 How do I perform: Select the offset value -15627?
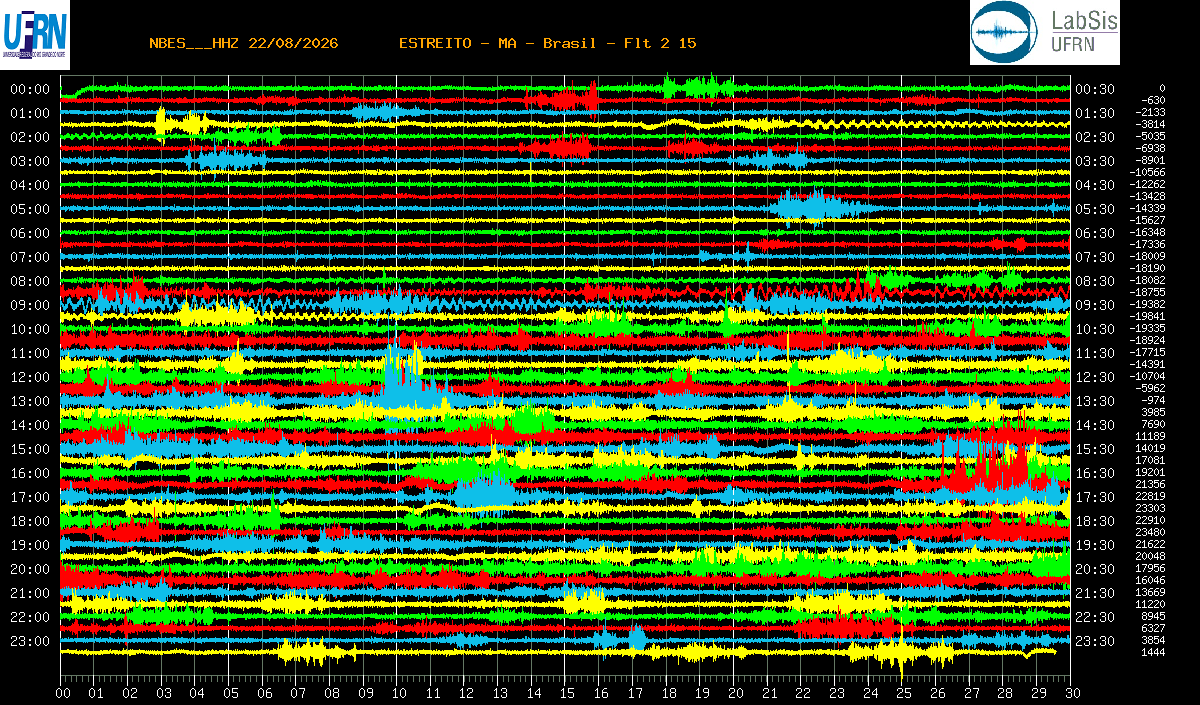tap(1147, 220)
